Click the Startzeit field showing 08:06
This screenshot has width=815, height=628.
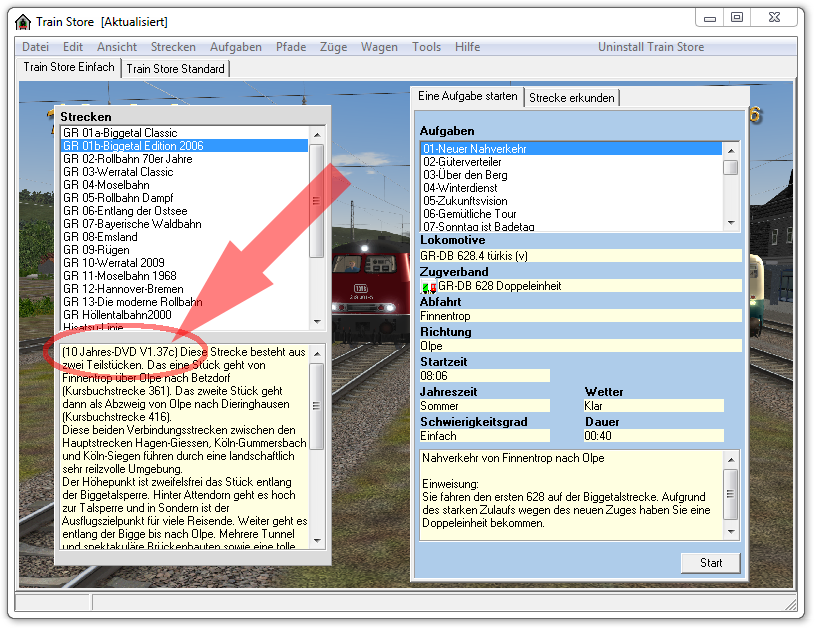click(484, 376)
